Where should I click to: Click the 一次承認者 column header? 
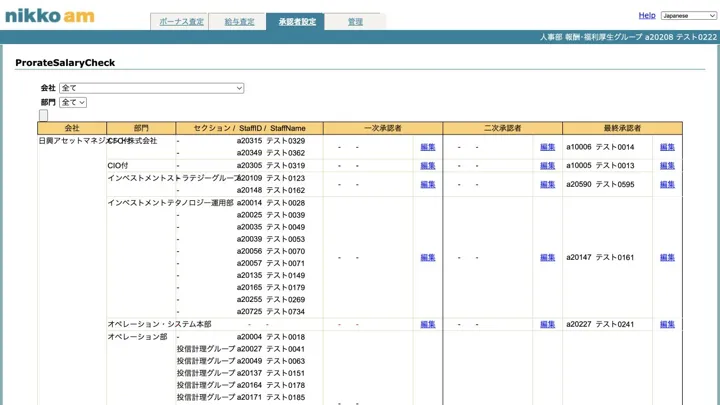tap(383, 128)
